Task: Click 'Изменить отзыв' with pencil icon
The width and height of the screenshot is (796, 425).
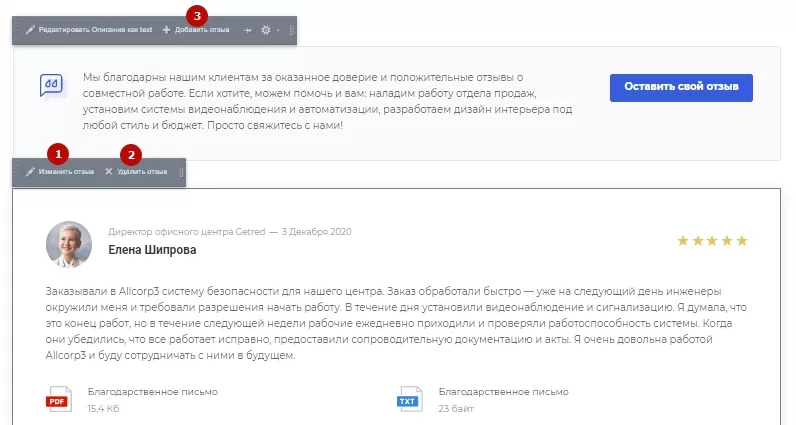Action: point(60,172)
